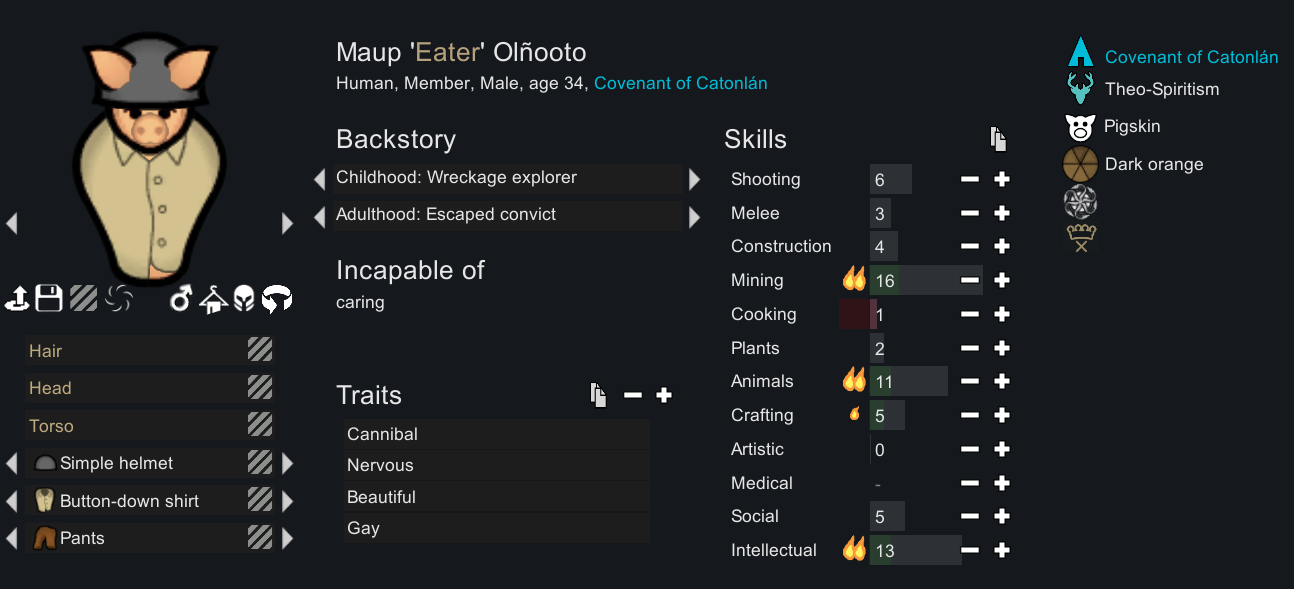This screenshot has height=589, width=1294.
Task: Click the save pawn floppy disk icon
Action: pos(49,298)
